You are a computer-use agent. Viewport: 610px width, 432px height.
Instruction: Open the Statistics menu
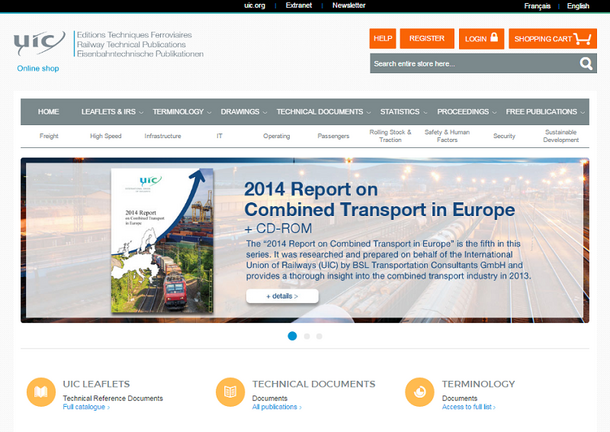pyautogui.click(x=400, y=112)
